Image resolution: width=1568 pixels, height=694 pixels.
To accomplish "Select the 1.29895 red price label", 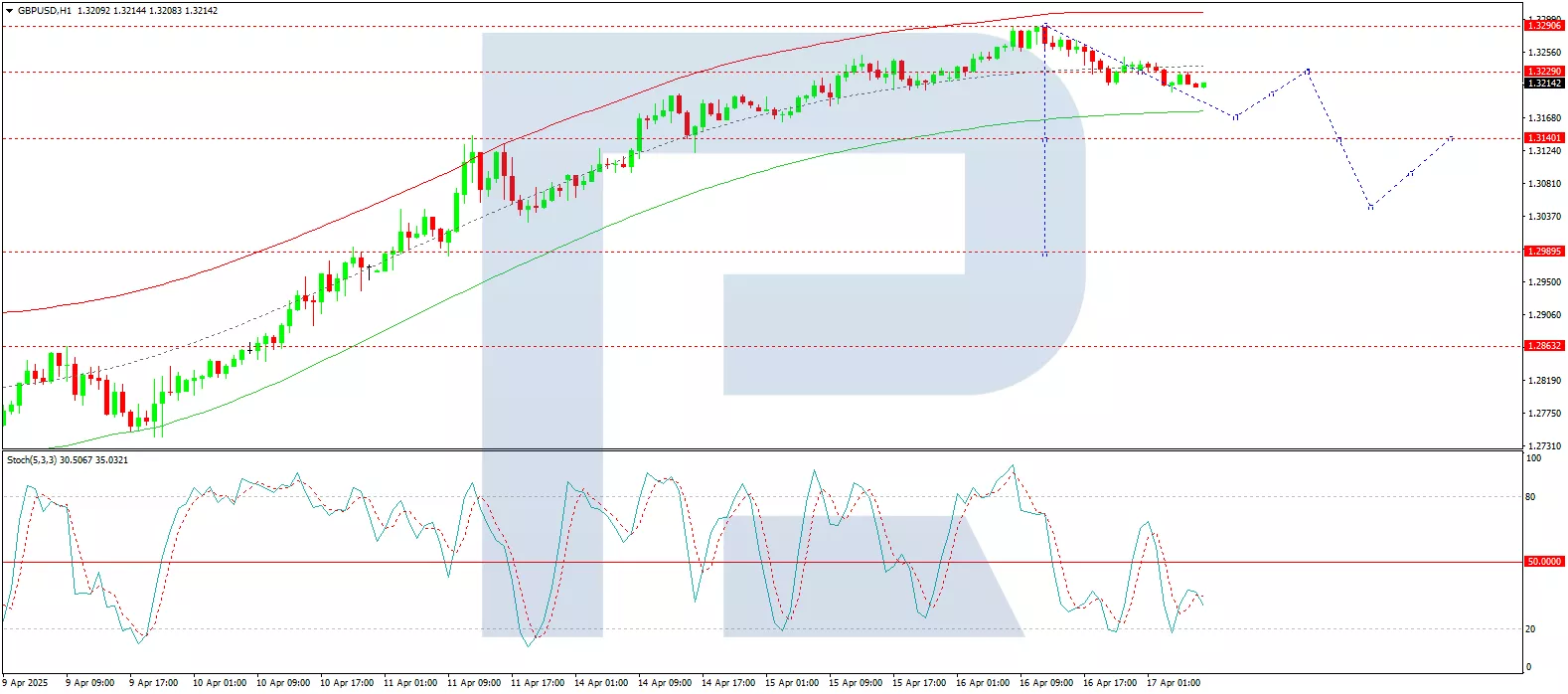I will pyautogui.click(x=1544, y=252).
